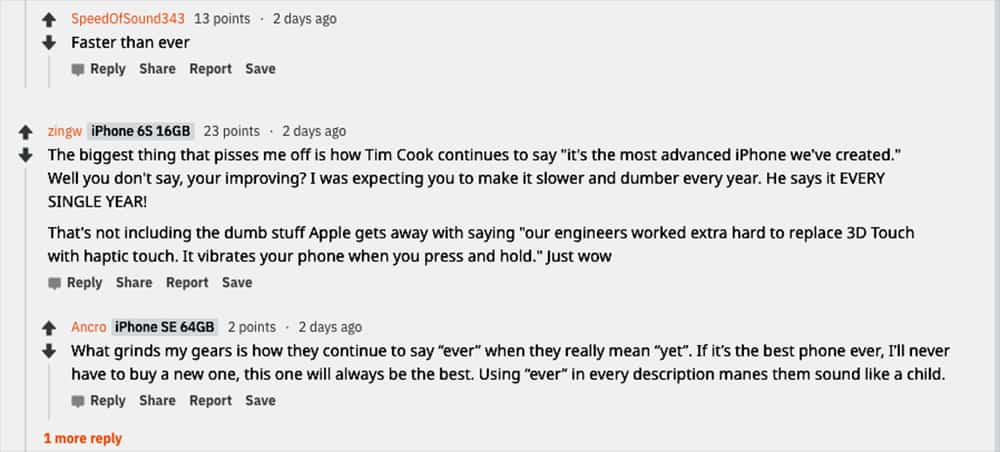The width and height of the screenshot is (1000, 452).
Task: Downvote the 'Faster than ever' comment
Action: click(x=49, y=43)
